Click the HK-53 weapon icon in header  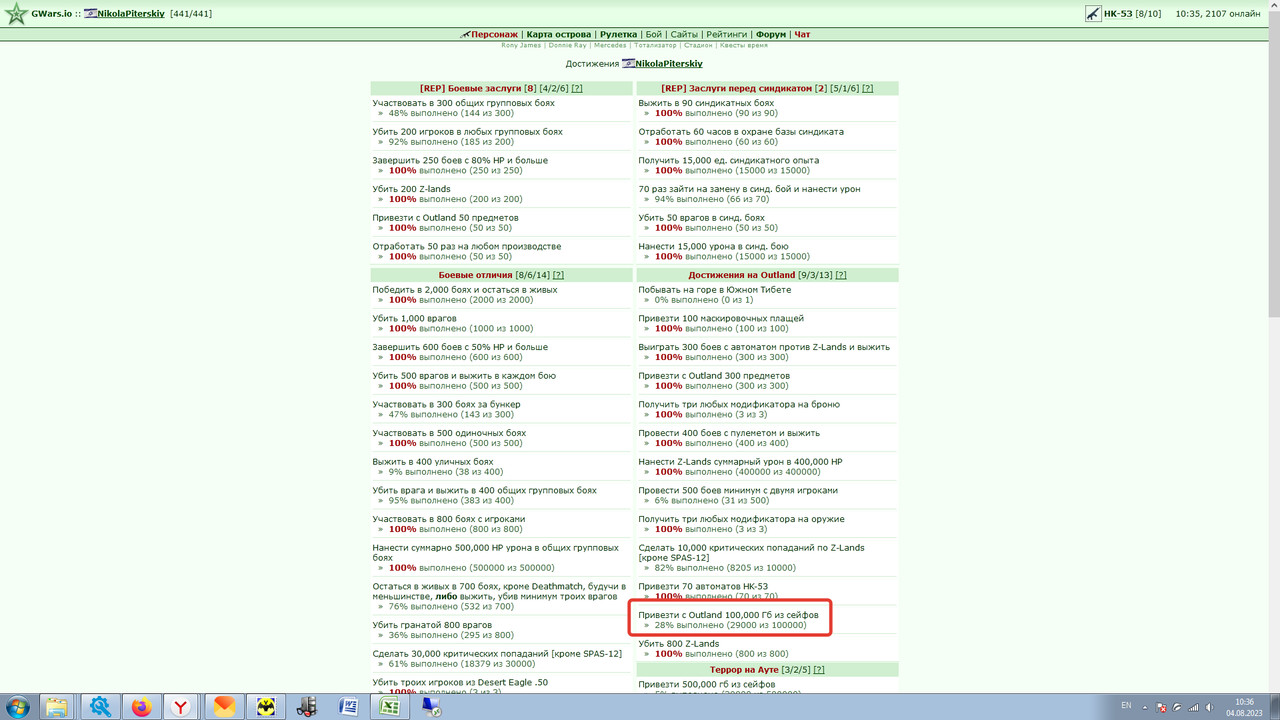1092,14
